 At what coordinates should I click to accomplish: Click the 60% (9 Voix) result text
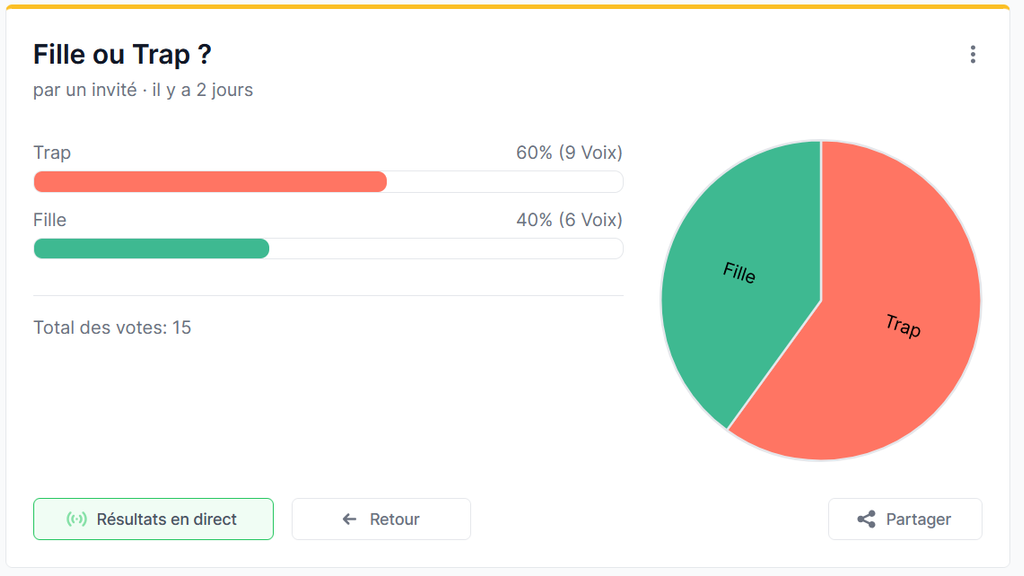coord(569,153)
